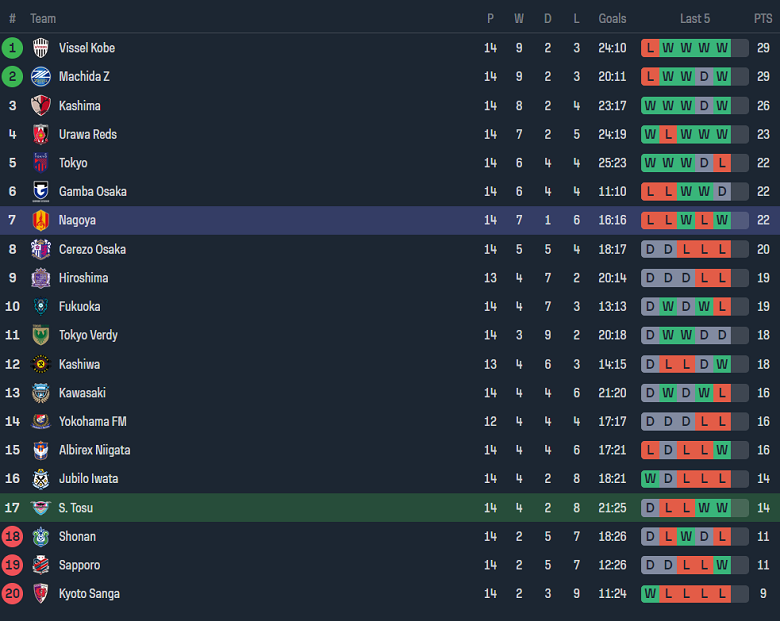780x621 pixels.
Task: Sort standings by Goals column header
Action: 612,19
